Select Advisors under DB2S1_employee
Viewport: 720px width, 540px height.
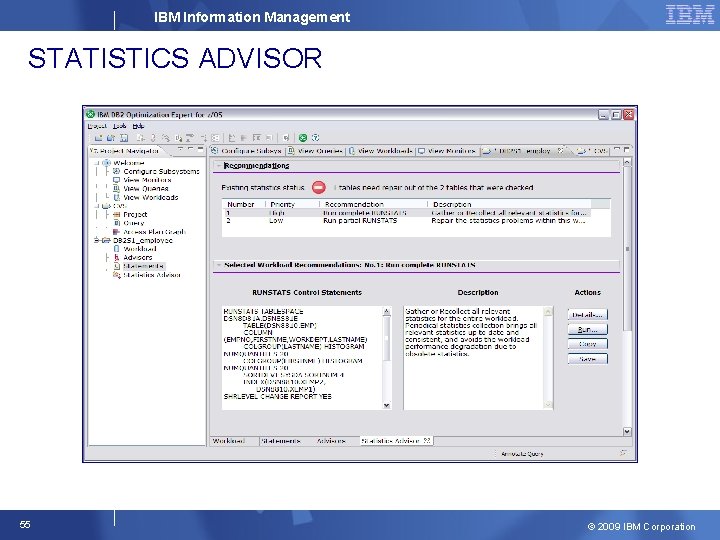click(133, 258)
